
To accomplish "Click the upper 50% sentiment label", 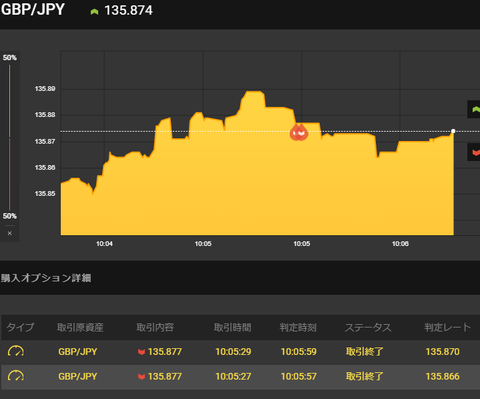I will click(10, 58).
